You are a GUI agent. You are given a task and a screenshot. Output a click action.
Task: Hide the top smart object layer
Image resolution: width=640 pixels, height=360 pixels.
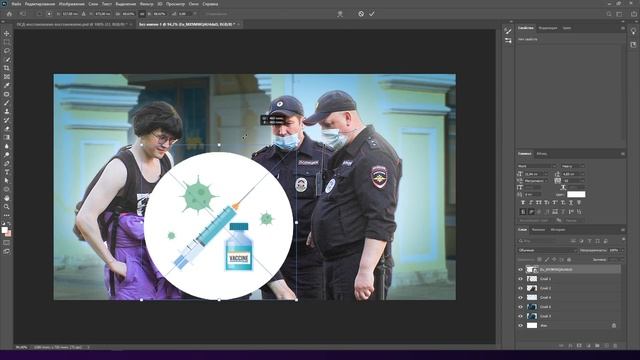tap(520, 269)
